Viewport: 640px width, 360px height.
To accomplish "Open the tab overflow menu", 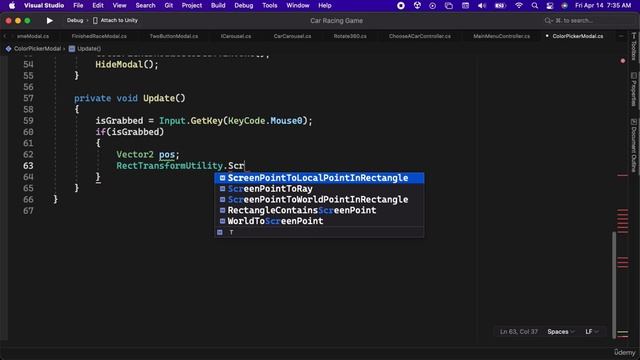I will 621,36.
